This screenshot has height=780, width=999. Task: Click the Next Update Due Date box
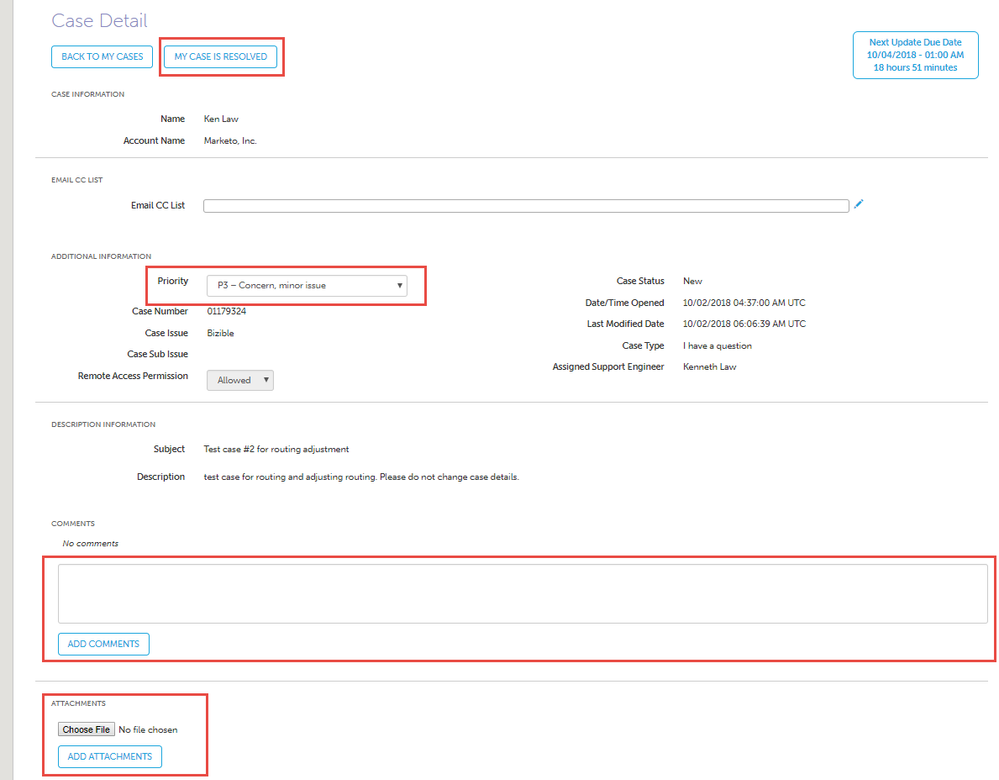click(915, 55)
